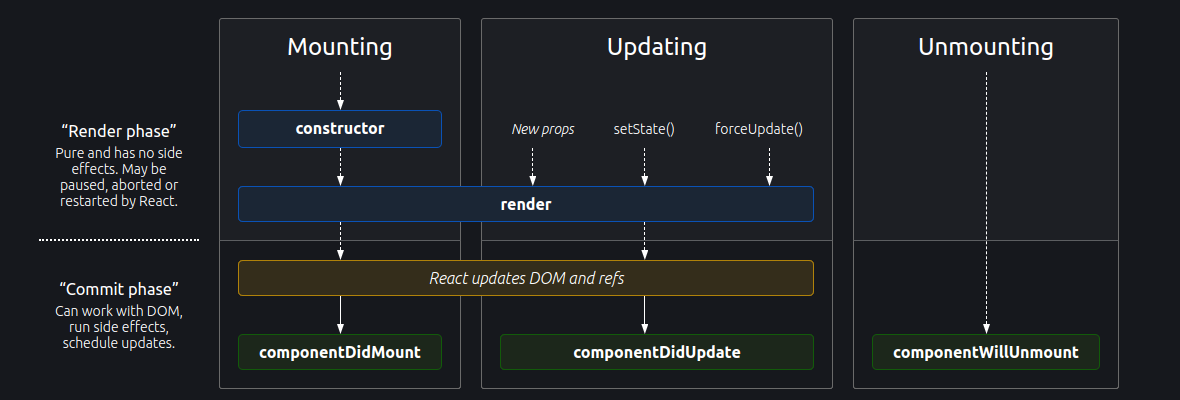Screen dimensions: 1180x400
Task: Click the forceUpdate() label
Action: (759, 129)
